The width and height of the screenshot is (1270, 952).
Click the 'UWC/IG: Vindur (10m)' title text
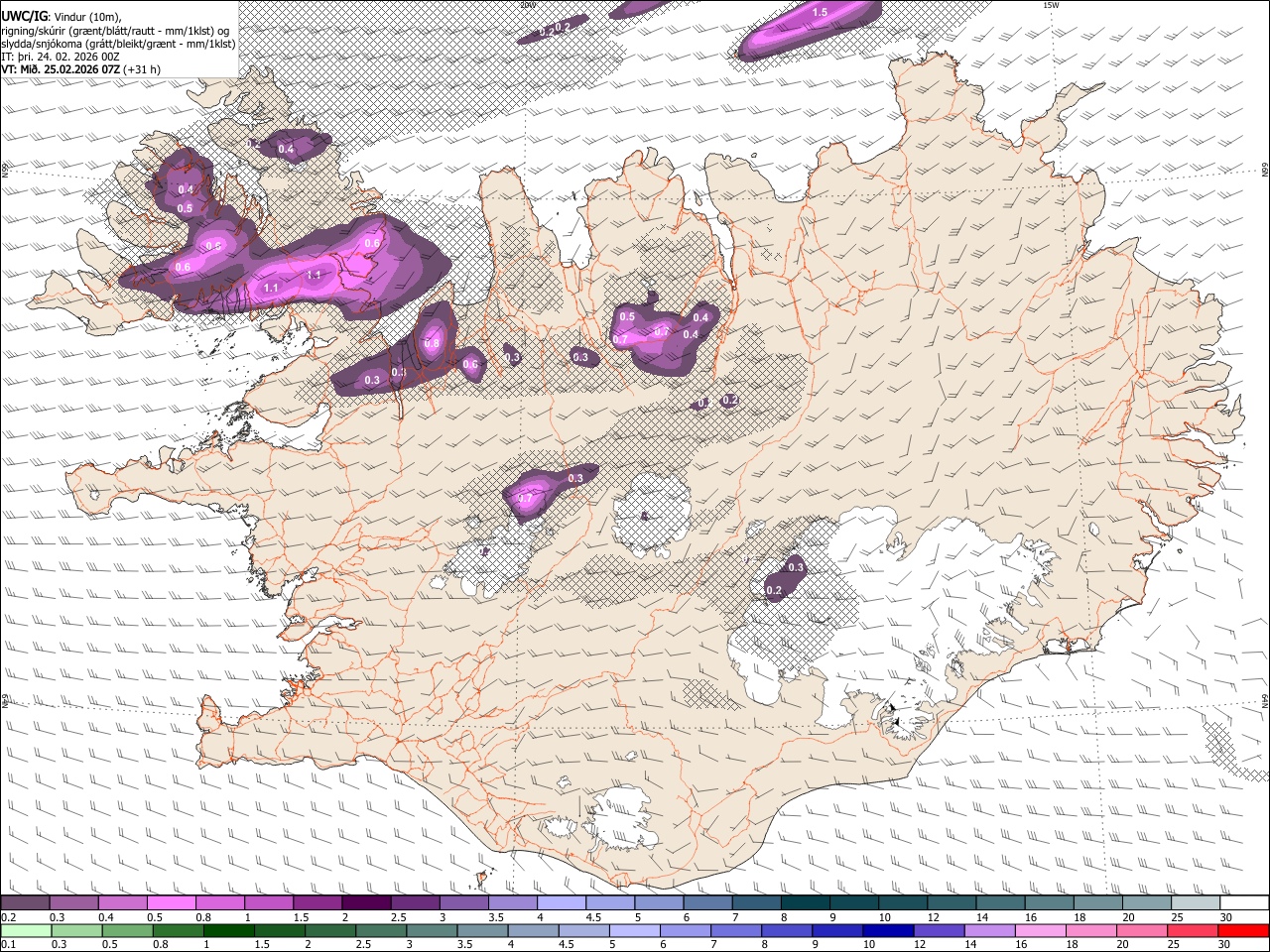62,15
